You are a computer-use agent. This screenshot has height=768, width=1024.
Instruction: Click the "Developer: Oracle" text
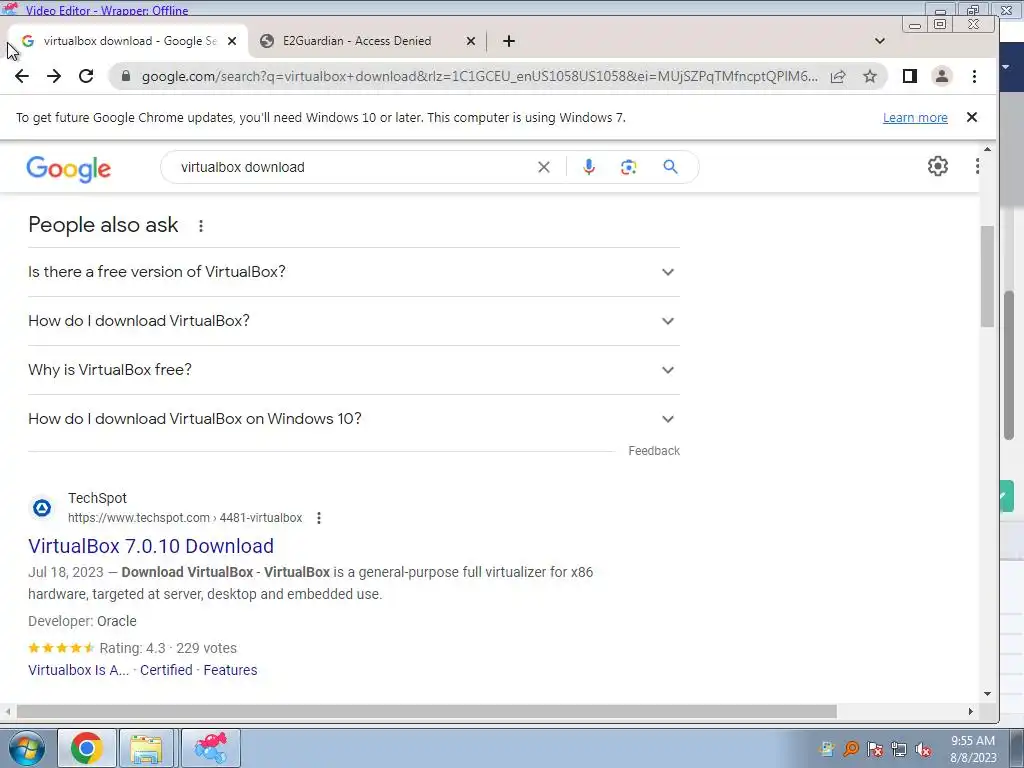(x=82, y=621)
